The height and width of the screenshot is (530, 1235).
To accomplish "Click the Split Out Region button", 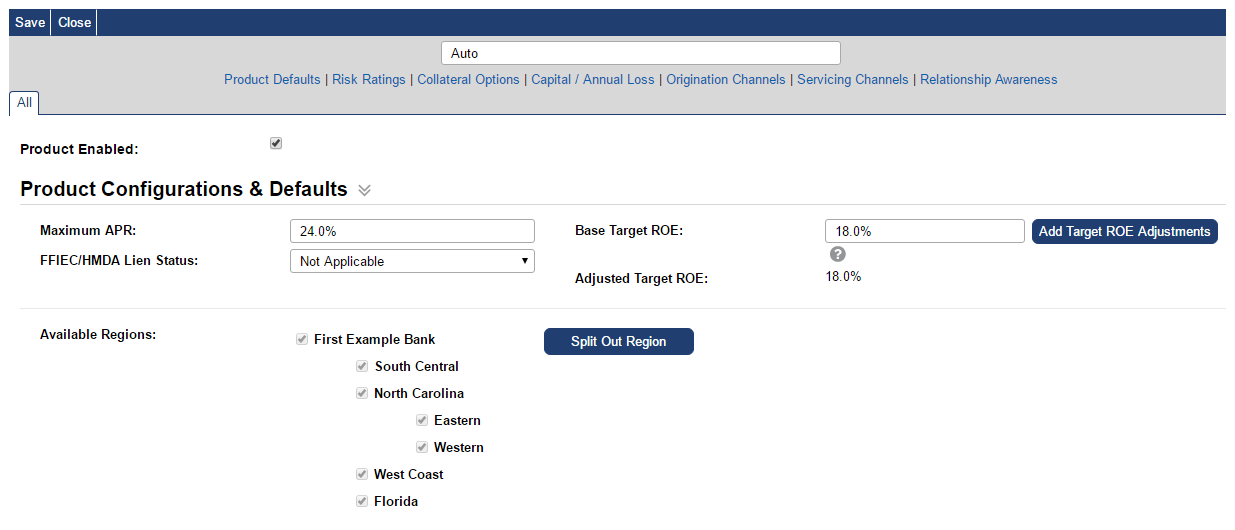I will pyautogui.click(x=618, y=341).
